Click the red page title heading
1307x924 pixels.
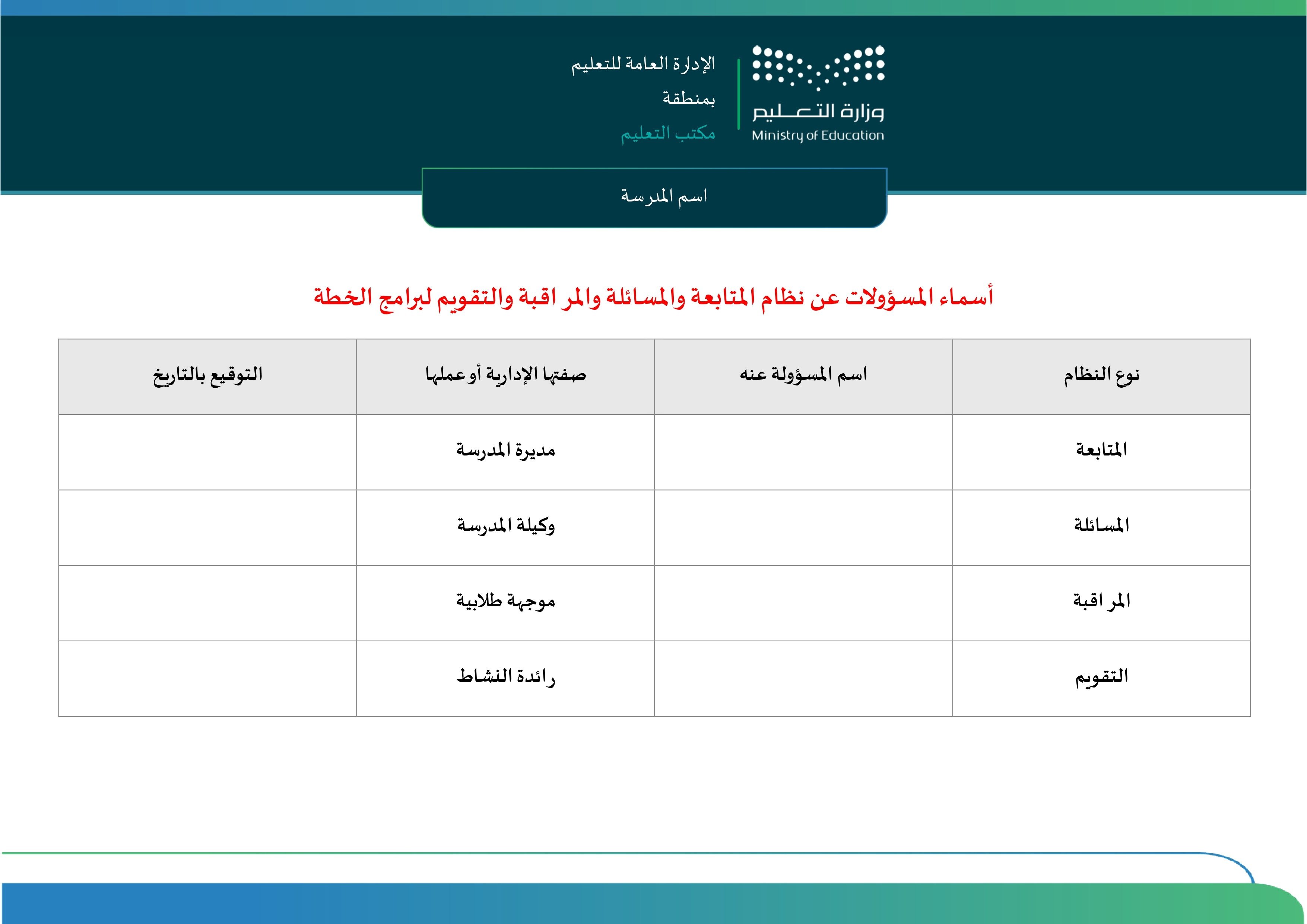653,297
